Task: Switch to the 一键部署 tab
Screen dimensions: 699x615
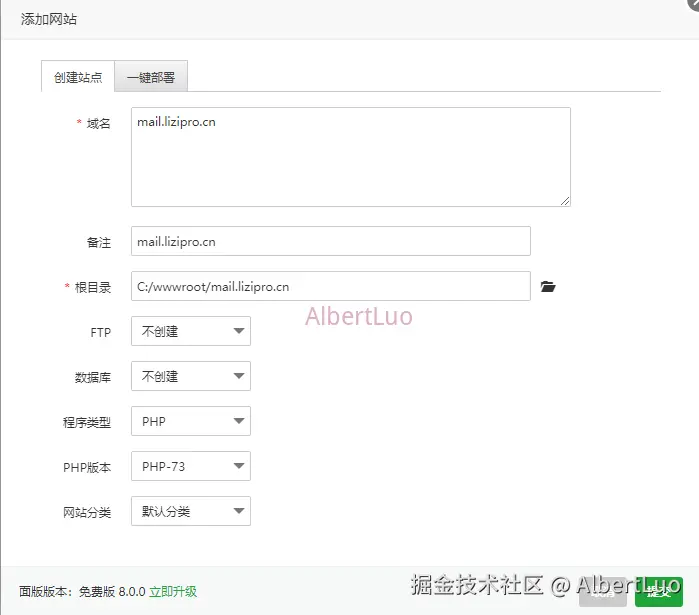Action: [x=151, y=77]
